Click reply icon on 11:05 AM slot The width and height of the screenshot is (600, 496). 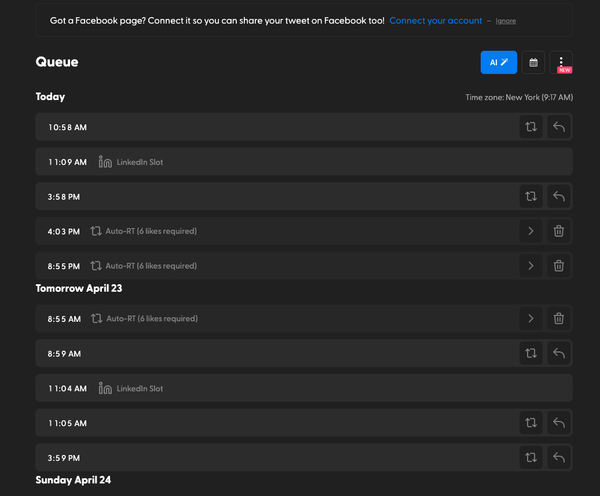pos(559,423)
